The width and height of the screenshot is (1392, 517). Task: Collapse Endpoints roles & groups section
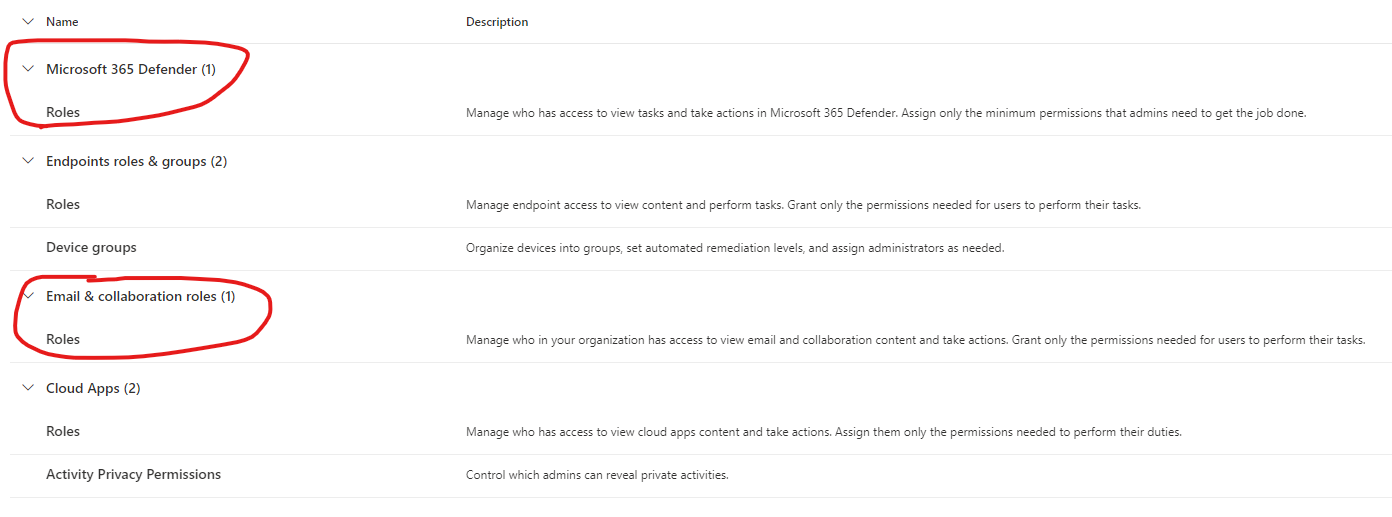pyautogui.click(x=27, y=161)
